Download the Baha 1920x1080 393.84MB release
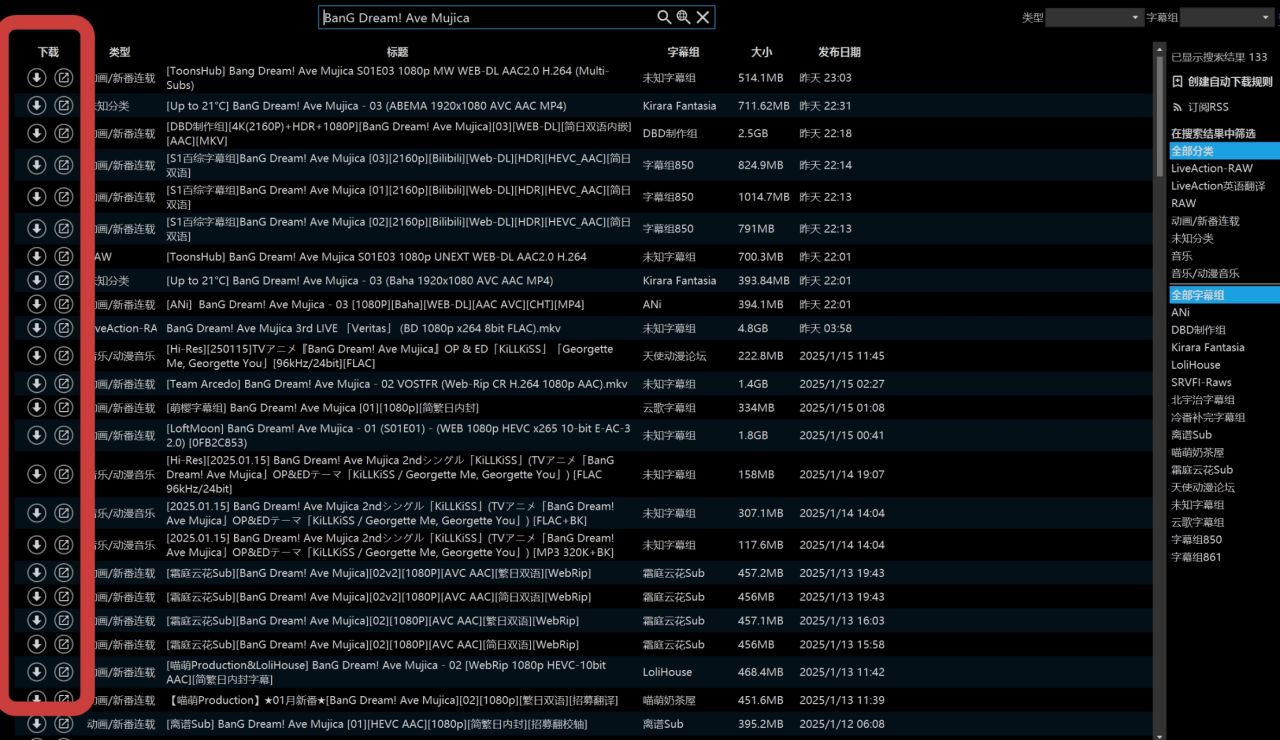The height and width of the screenshot is (740, 1280). point(37,280)
